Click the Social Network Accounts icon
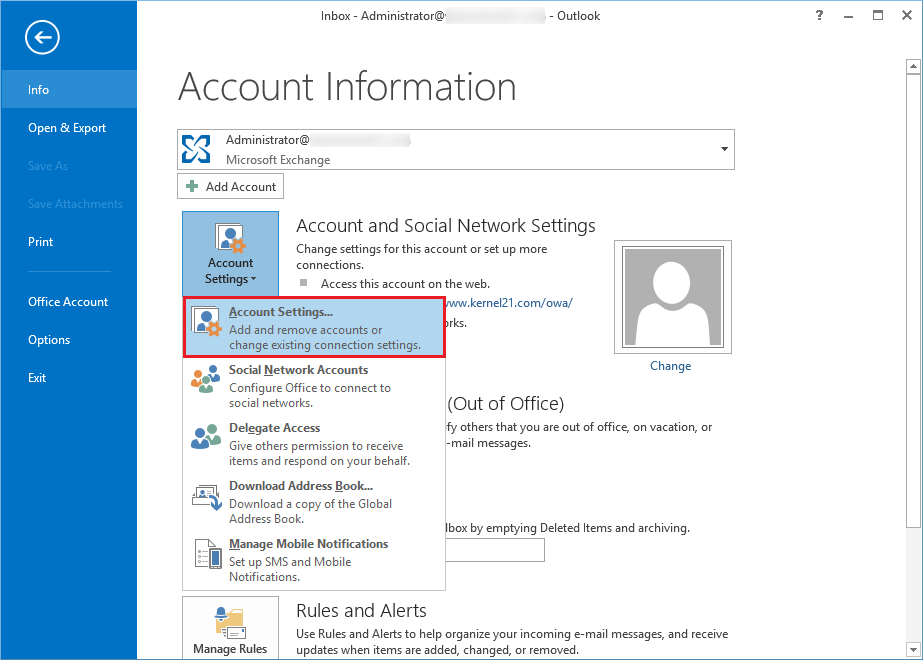923x660 pixels. [x=206, y=379]
